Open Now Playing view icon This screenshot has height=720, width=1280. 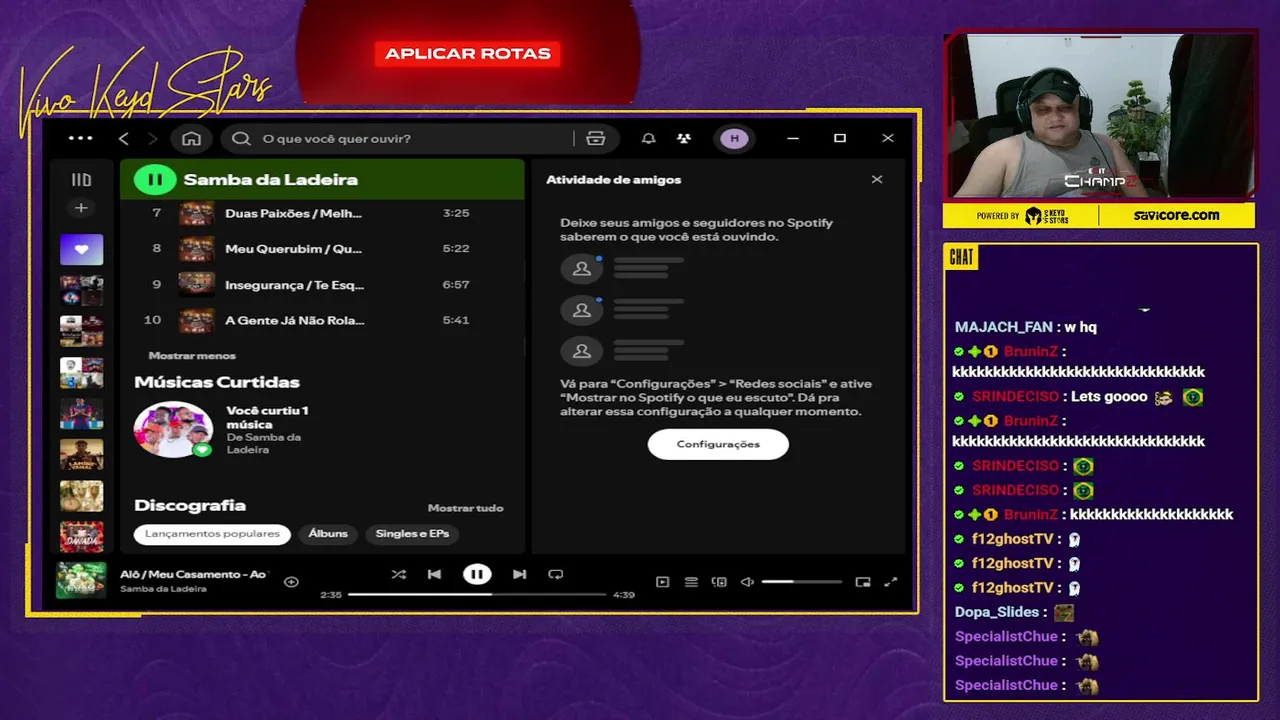[x=662, y=582]
